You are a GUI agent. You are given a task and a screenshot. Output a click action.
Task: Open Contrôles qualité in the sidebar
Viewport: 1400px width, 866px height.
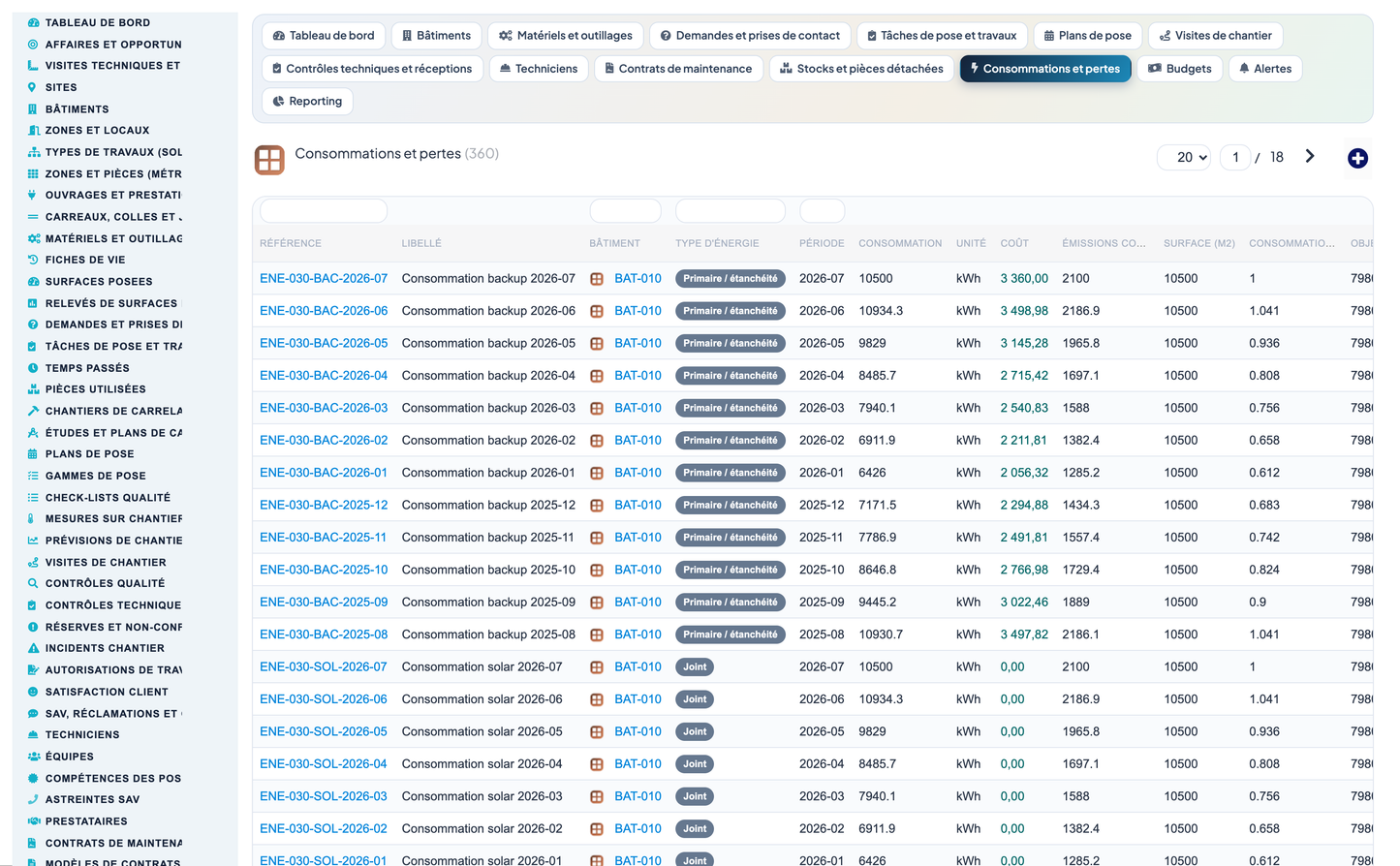pyautogui.click(x=105, y=583)
